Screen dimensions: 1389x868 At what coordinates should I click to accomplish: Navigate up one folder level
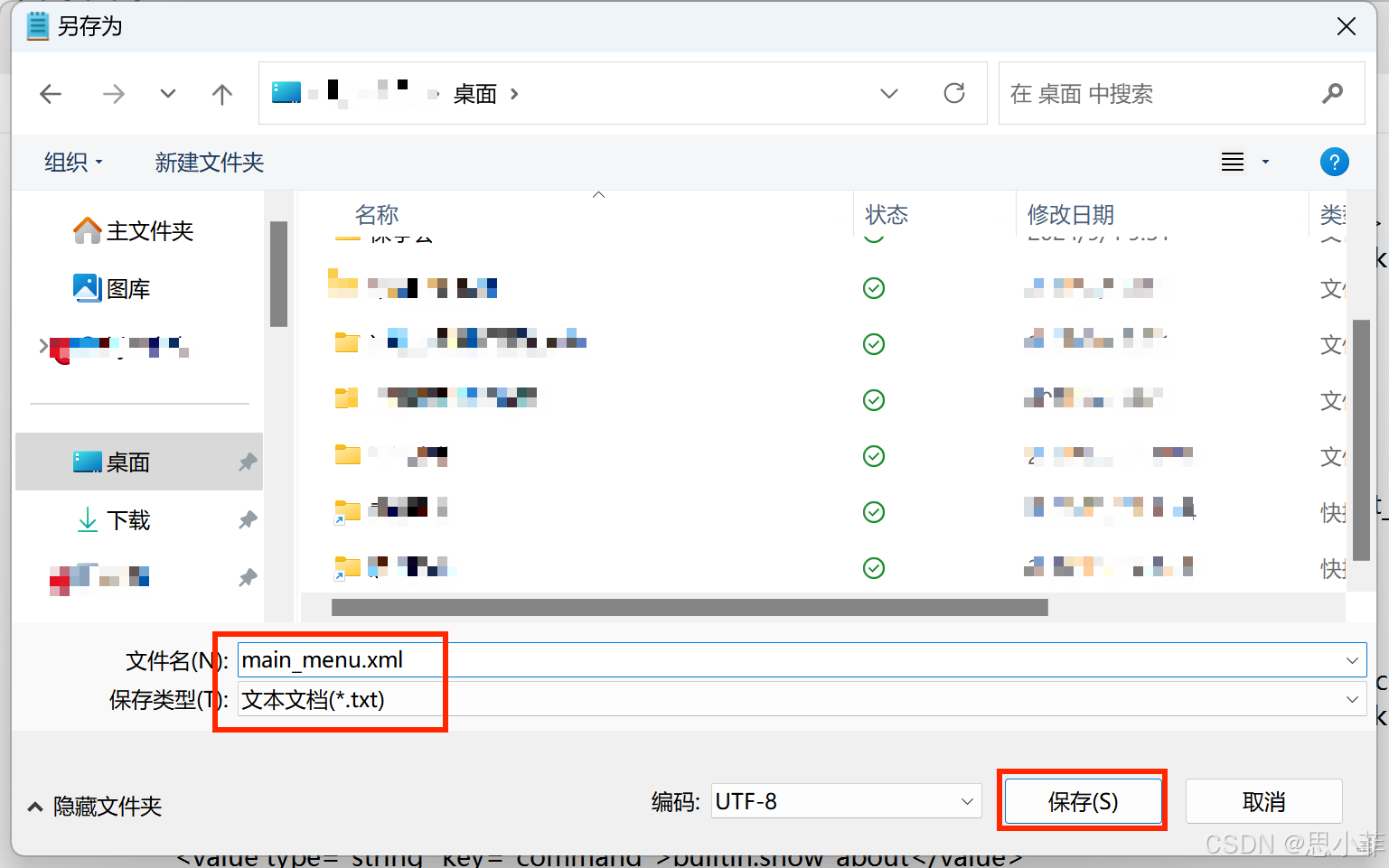[x=222, y=94]
